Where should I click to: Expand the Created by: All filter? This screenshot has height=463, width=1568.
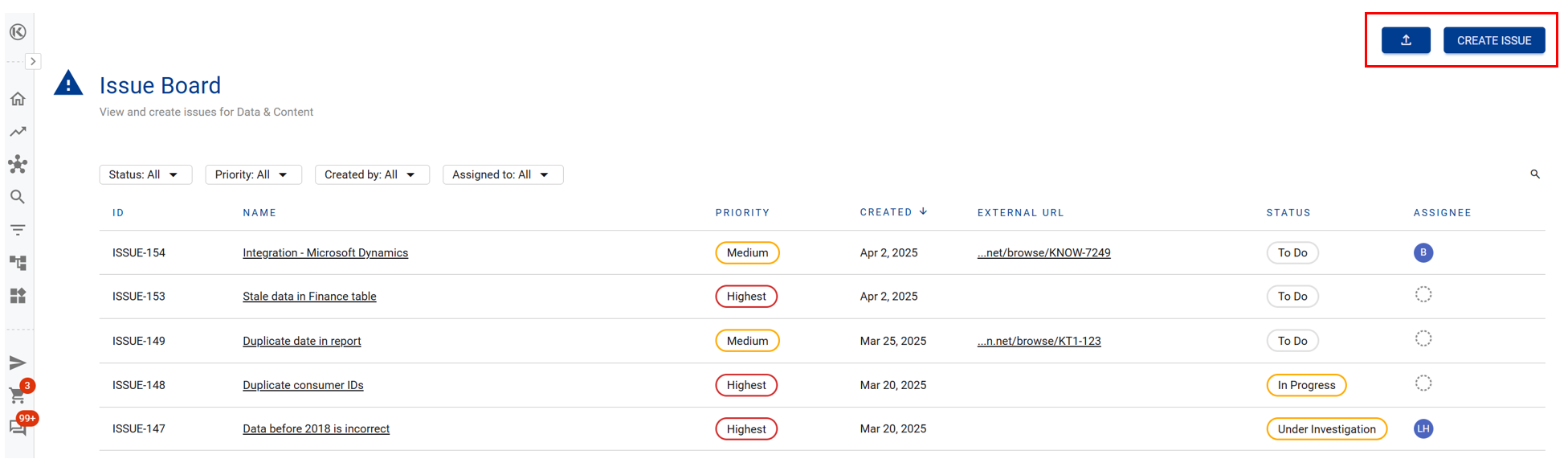pos(371,174)
